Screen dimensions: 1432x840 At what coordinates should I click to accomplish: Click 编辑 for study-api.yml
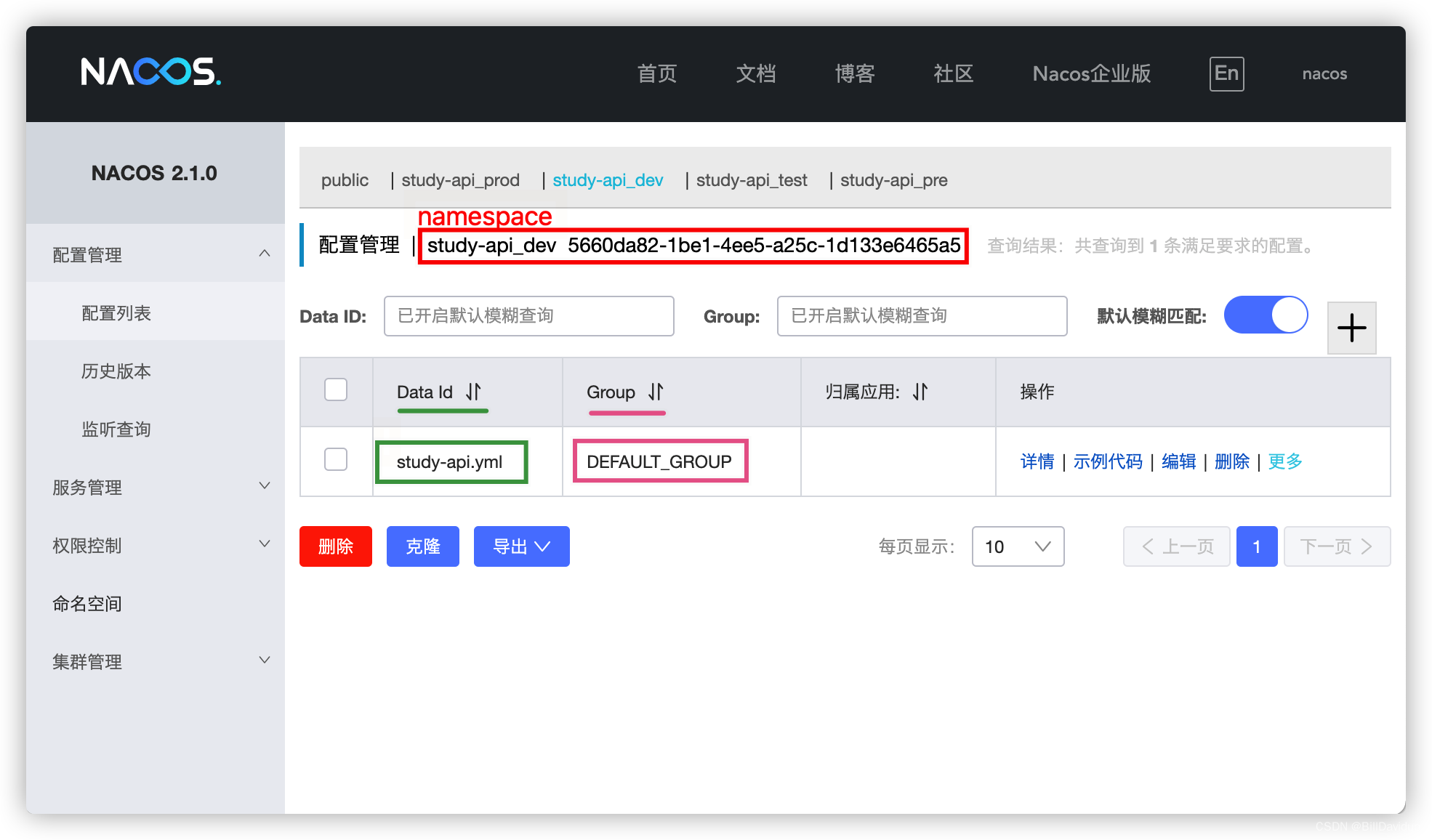pos(1179,461)
